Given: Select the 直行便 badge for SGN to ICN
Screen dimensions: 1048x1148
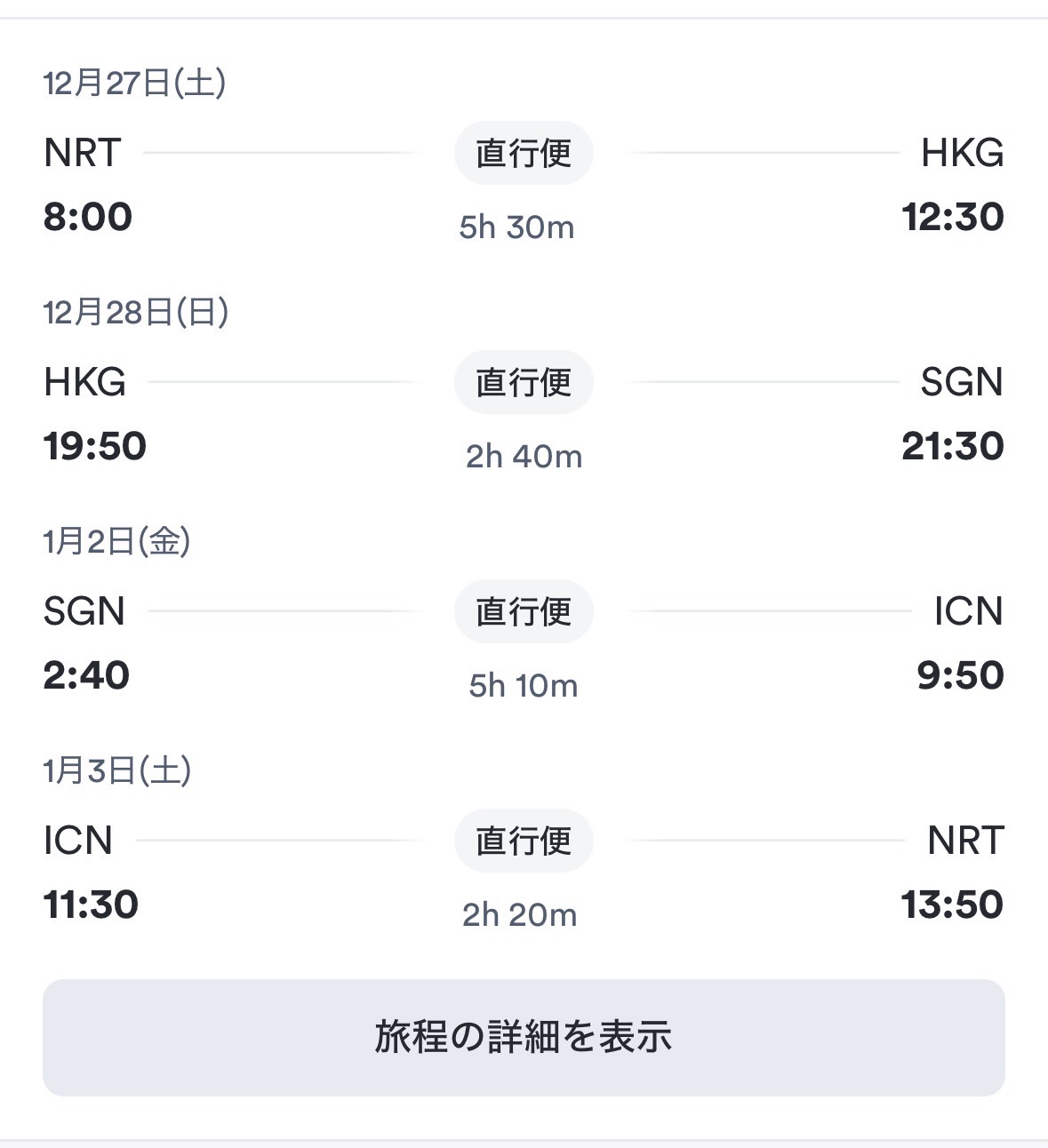Looking at the screenshot, I should tap(524, 611).
